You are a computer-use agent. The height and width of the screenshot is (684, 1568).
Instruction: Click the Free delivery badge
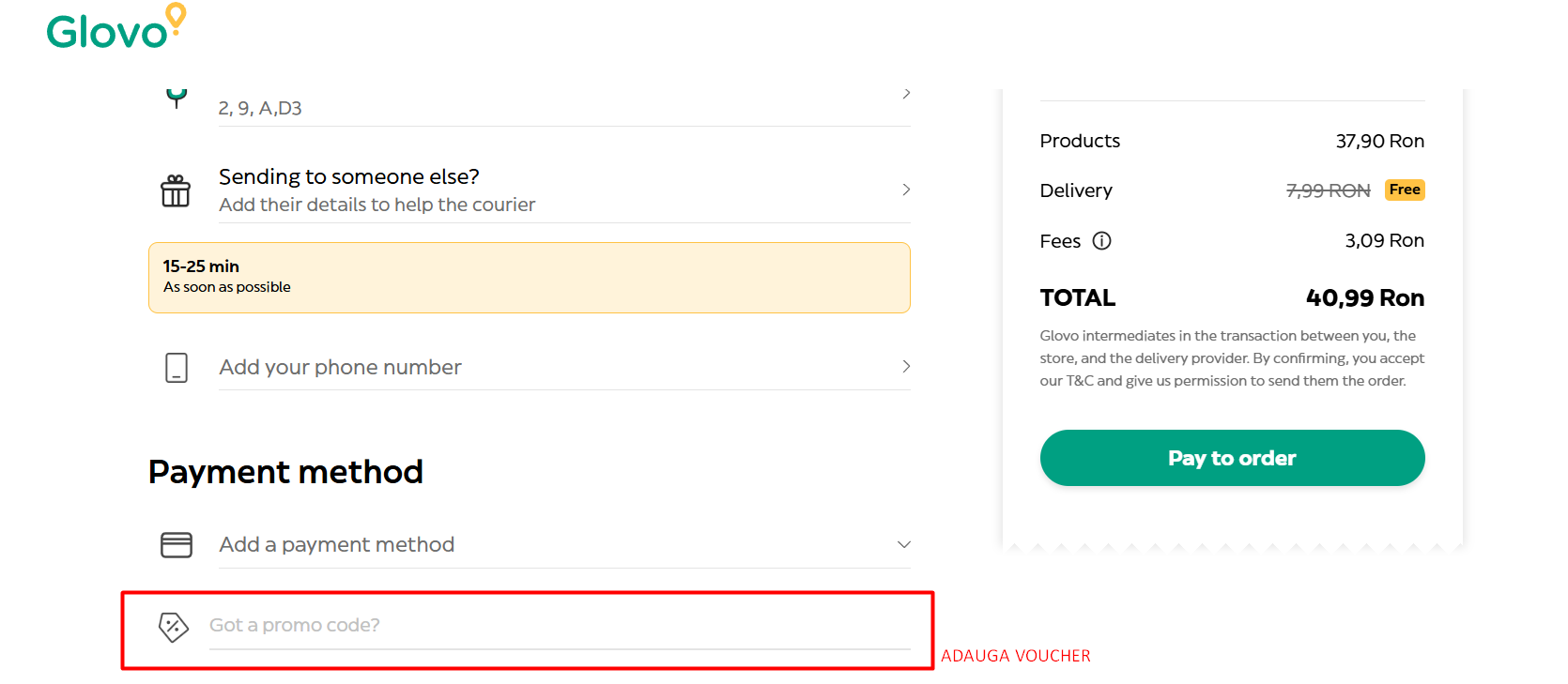point(1404,190)
